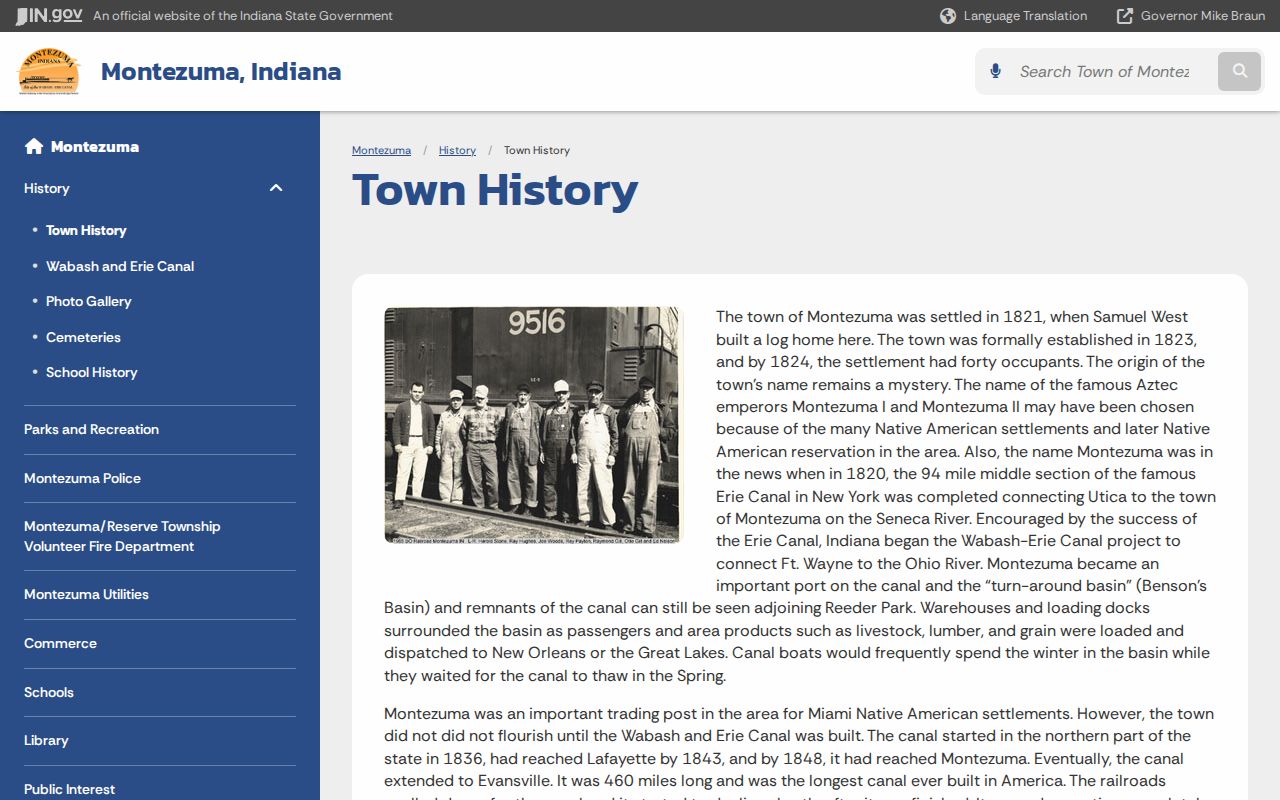Collapse the History sidebar section chevron
The width and height of the screenshot is (1280, 800).
[276, 188]
